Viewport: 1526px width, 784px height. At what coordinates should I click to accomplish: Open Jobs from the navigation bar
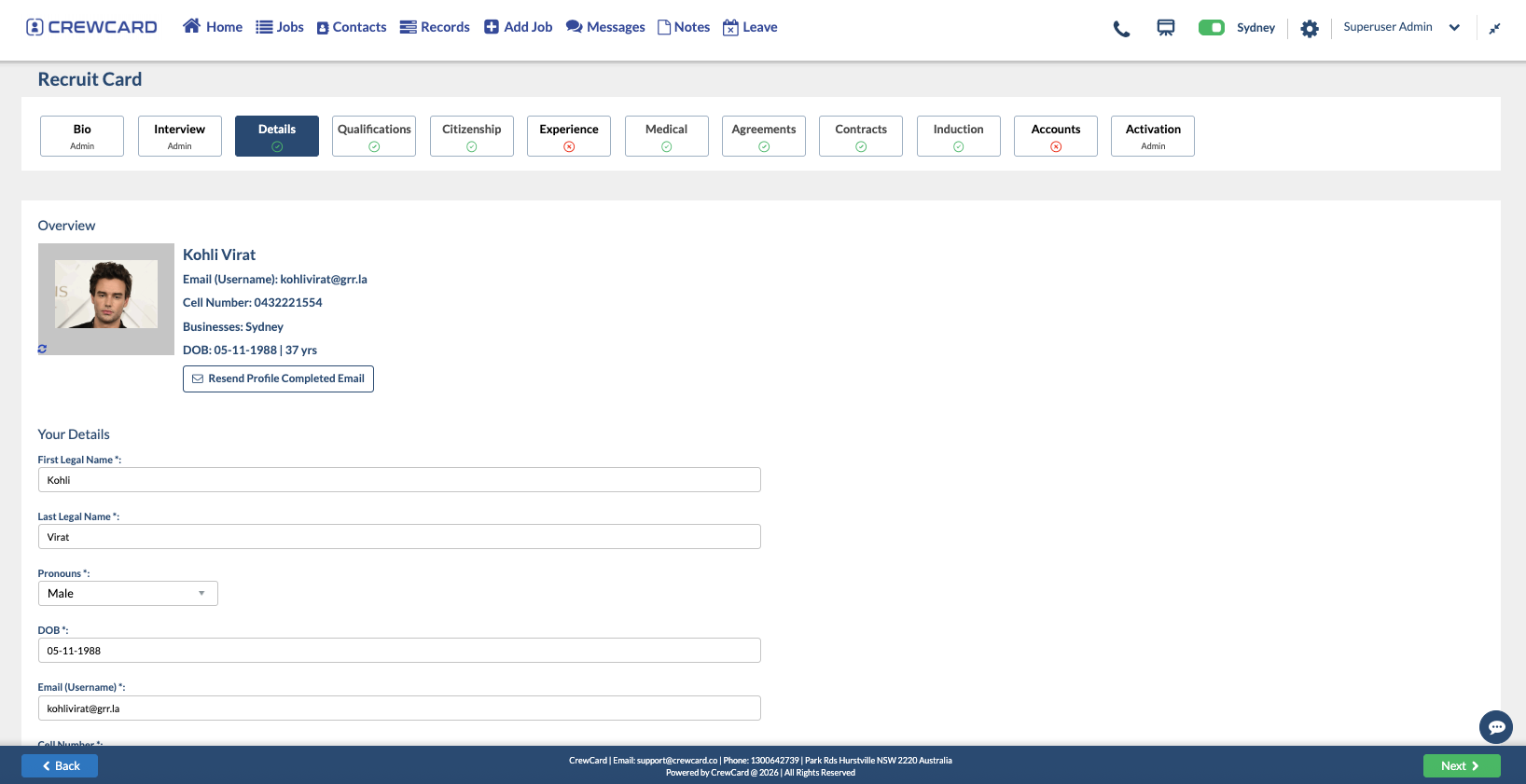pyautogui.click(x=280, y=27)
